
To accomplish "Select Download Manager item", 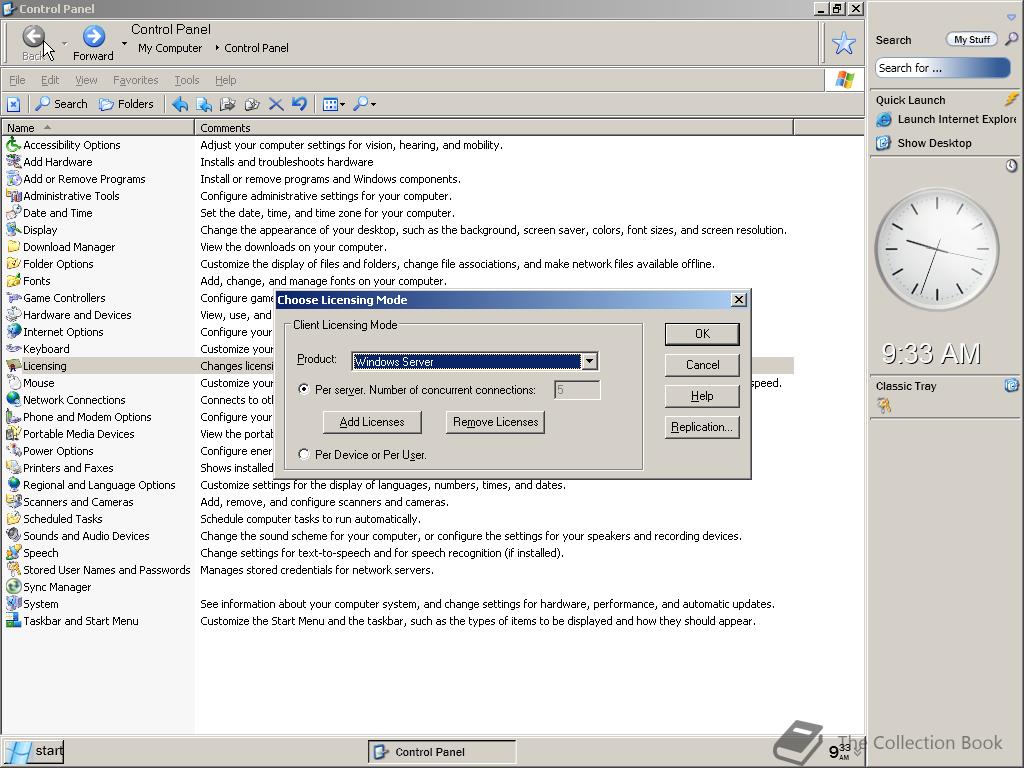I will coord(69,247).
